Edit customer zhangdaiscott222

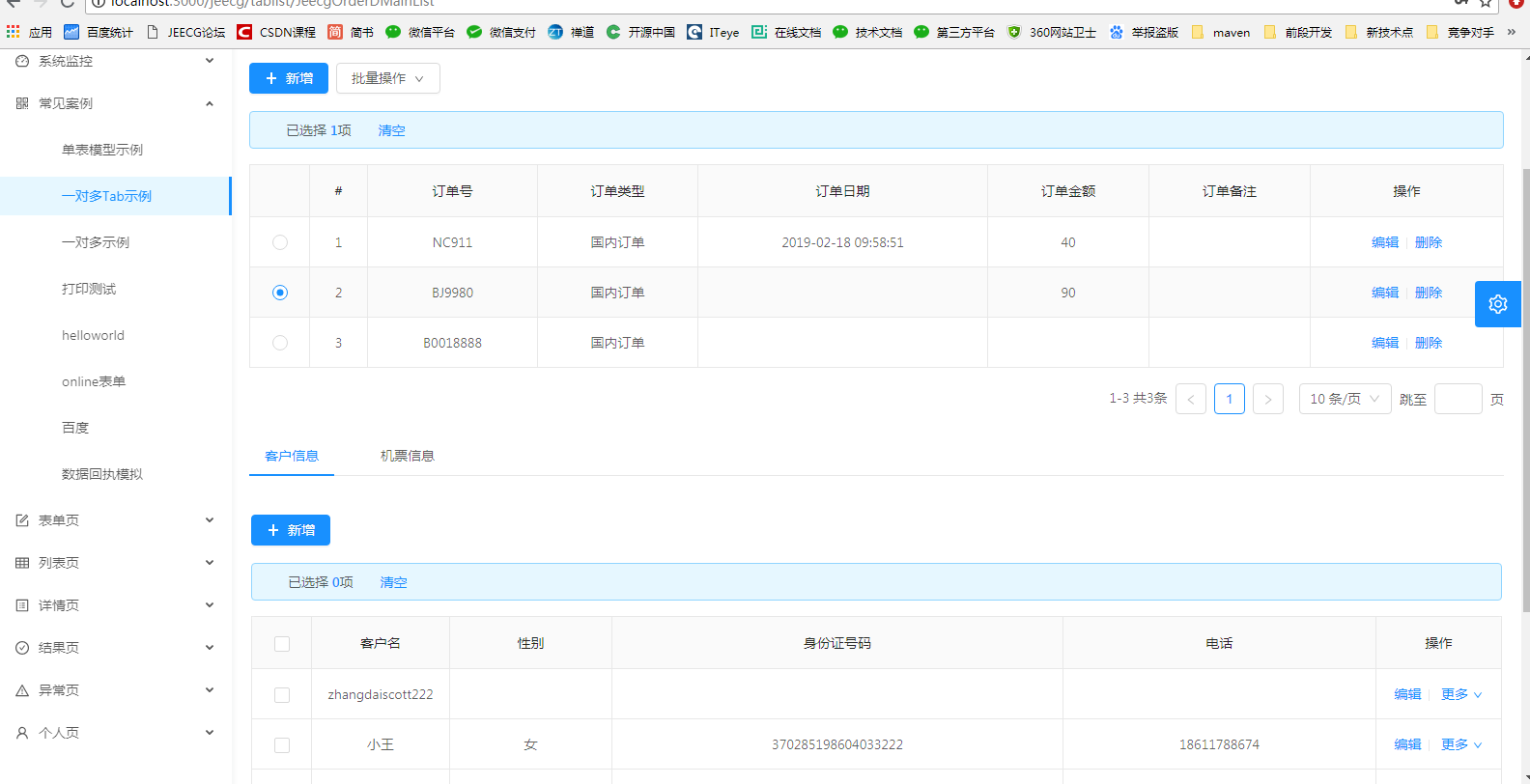pyautogui.click(x=1407, y=694)
